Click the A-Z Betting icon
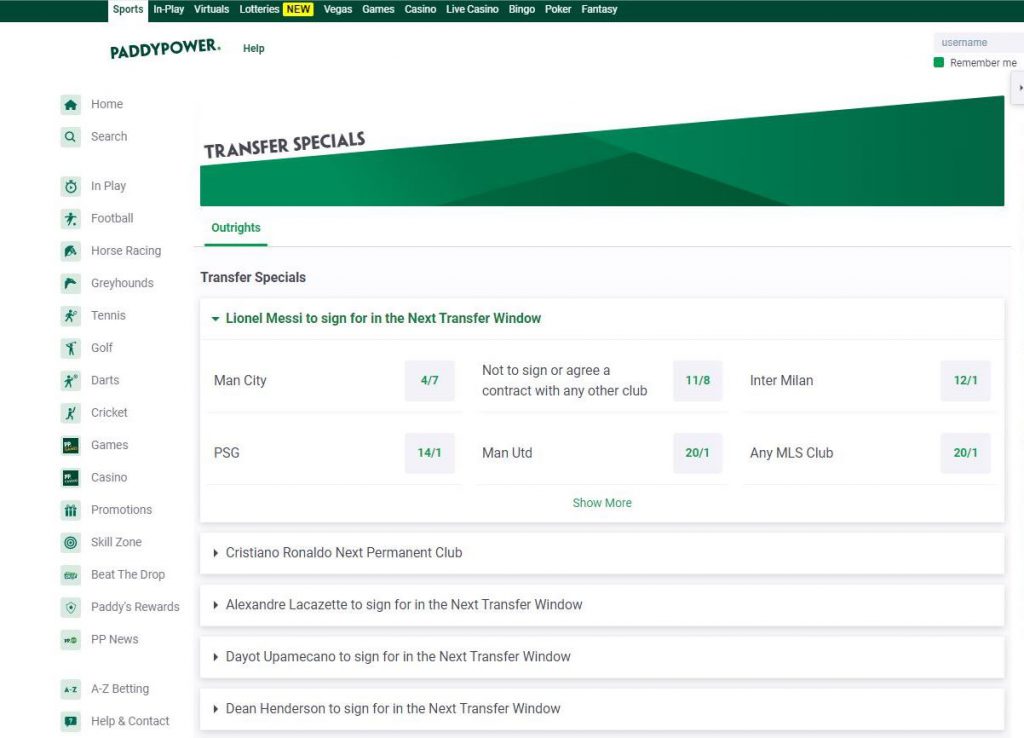 (71, 689)
